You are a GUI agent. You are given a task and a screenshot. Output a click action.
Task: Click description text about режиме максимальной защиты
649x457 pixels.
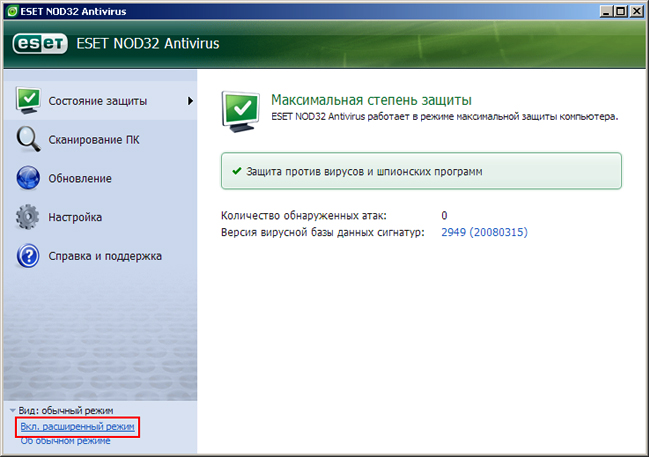click(x=445, y=117)
